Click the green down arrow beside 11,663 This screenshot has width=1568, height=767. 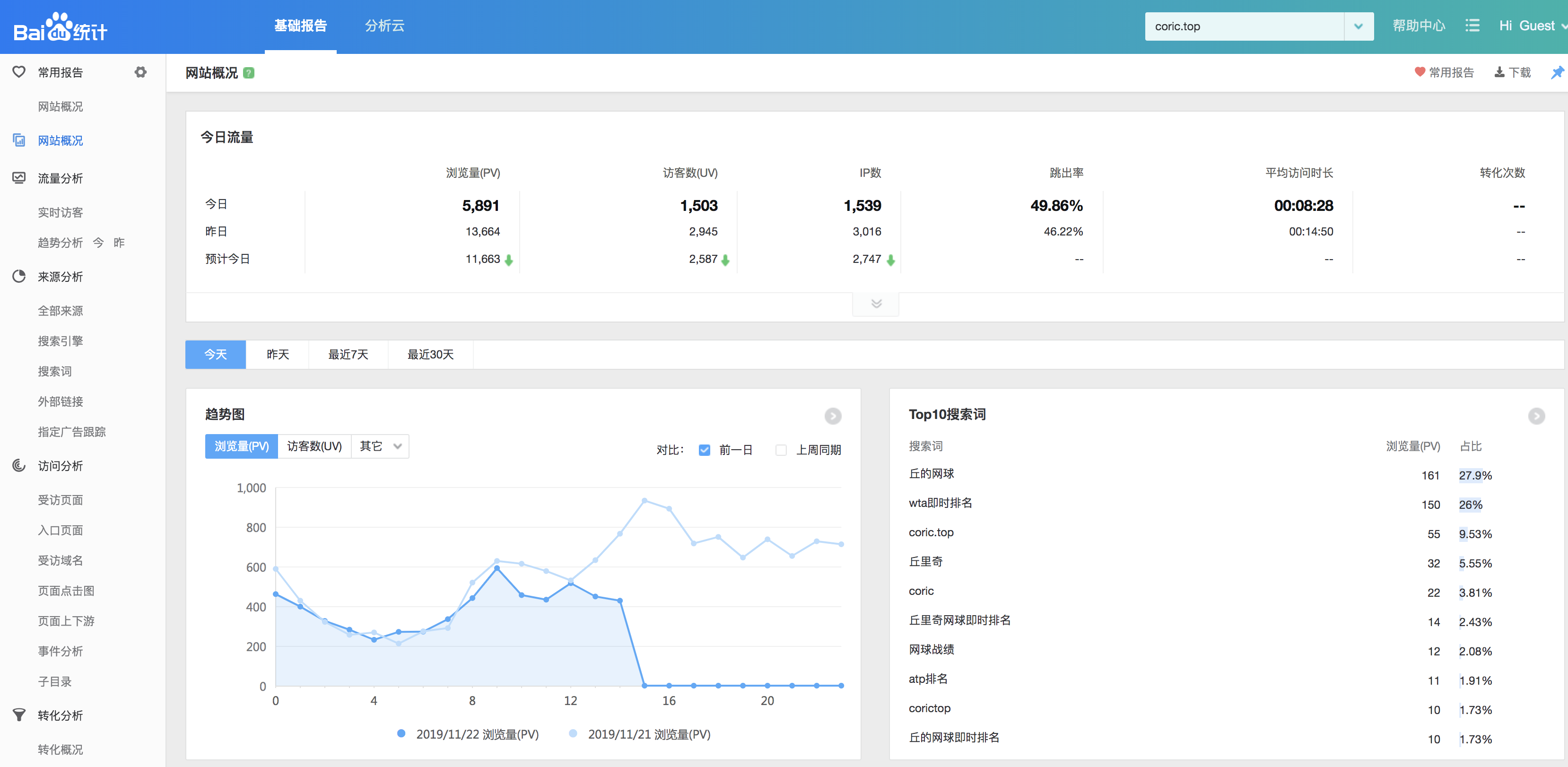click(x=509, y=260)
